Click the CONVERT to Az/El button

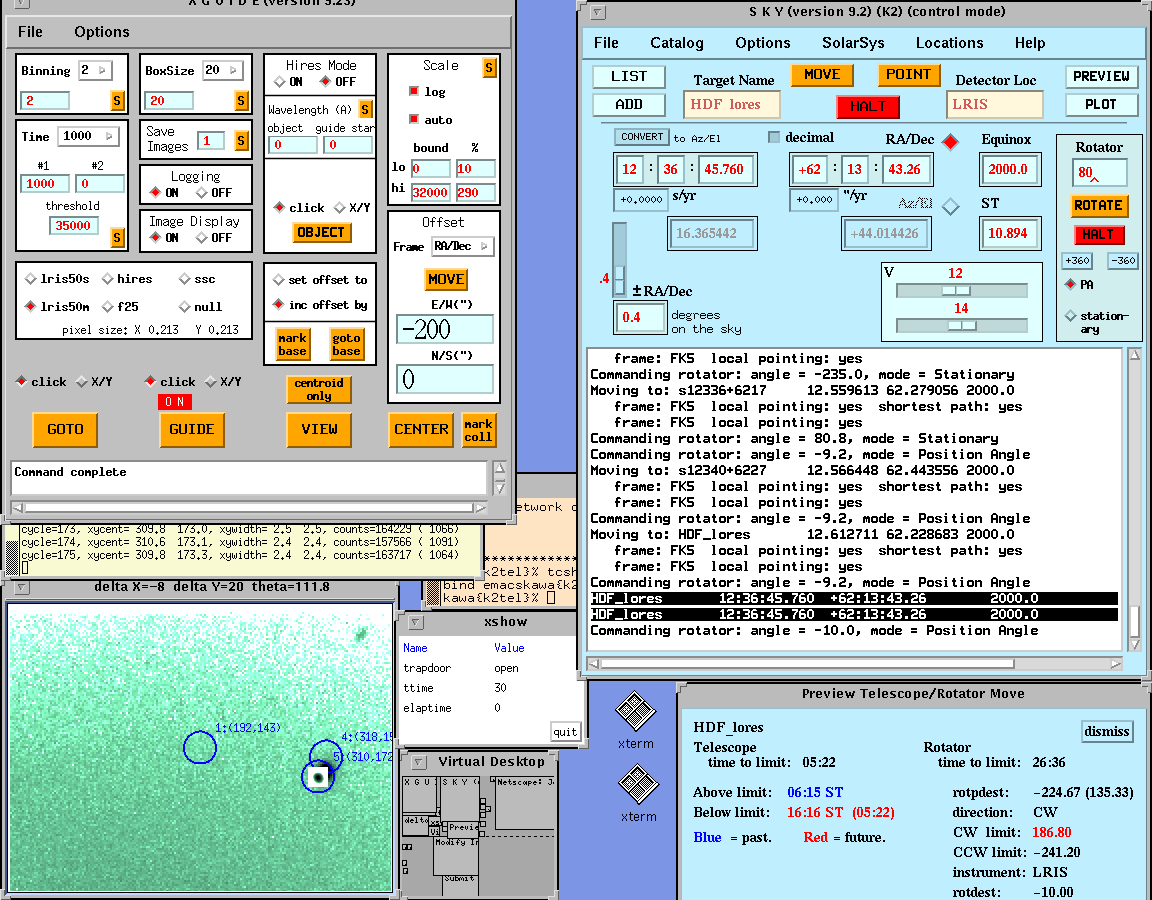(641, 137)
